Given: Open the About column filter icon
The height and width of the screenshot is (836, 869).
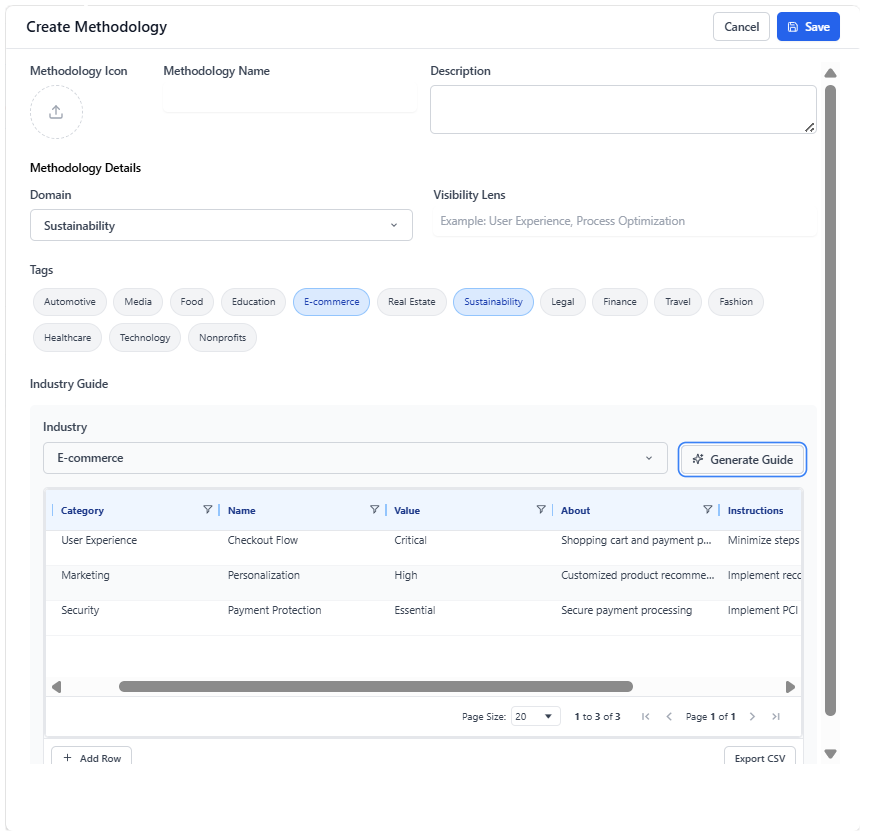Looking at the screenshot, I should [x=707, y=510].
